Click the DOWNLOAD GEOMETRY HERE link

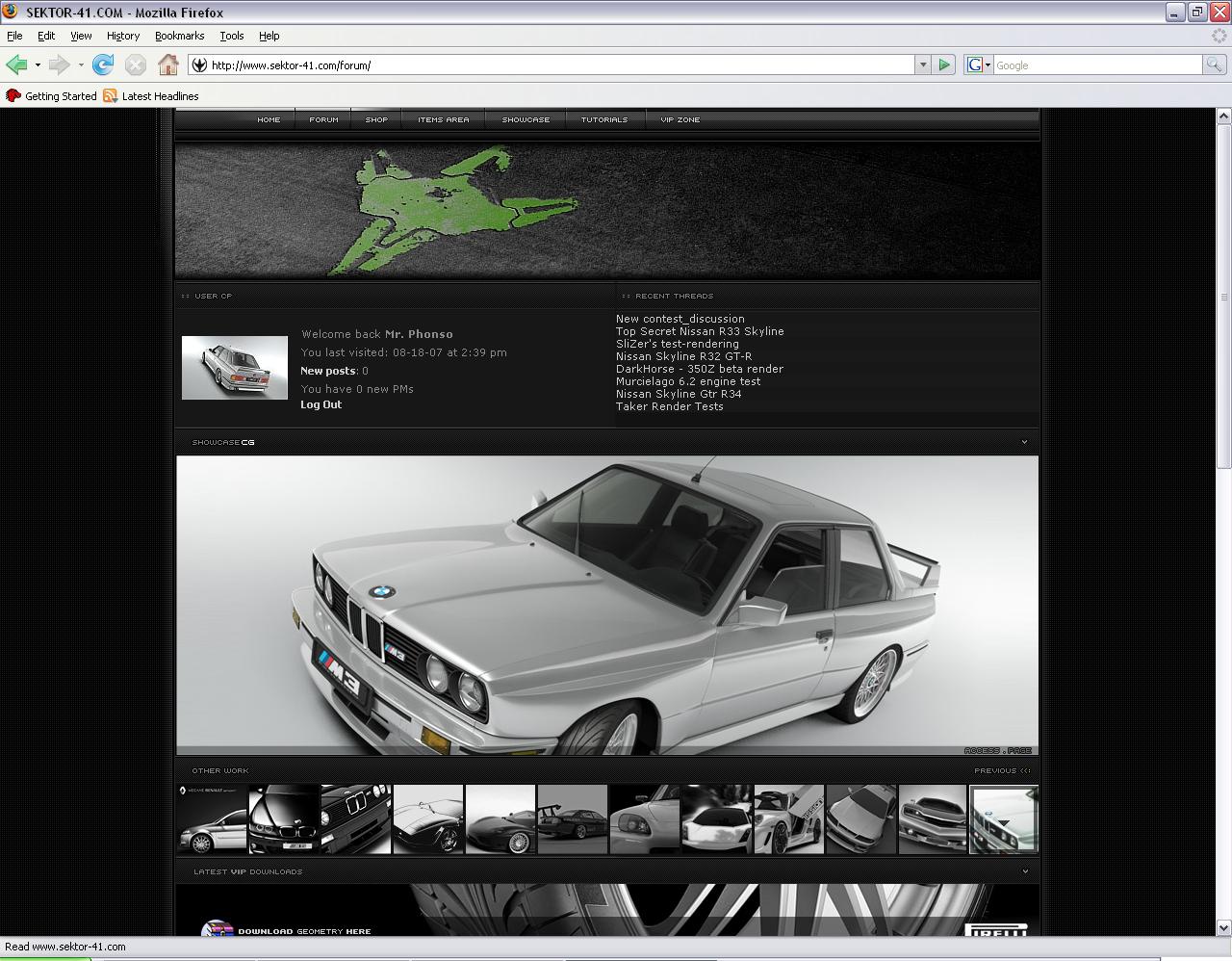304,931
